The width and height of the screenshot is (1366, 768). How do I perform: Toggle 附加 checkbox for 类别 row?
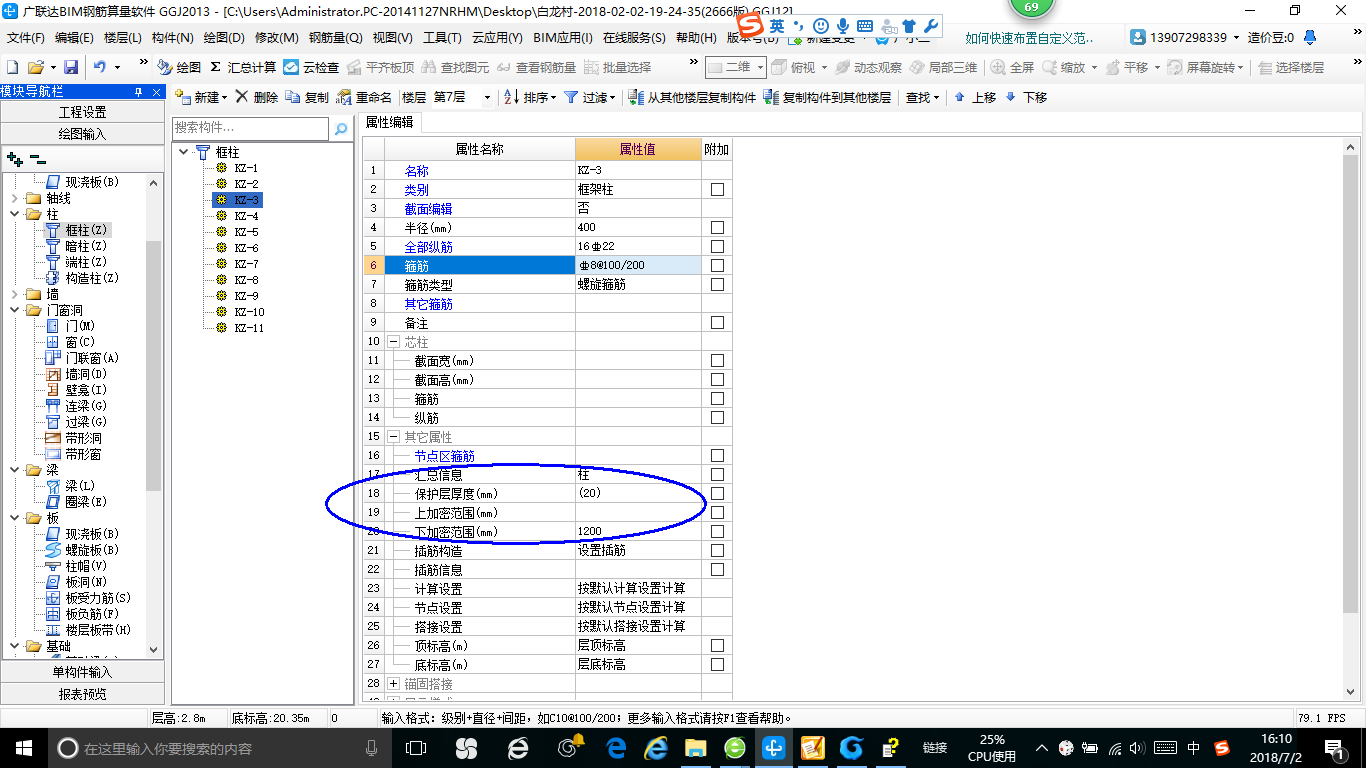pyautogui.click(x=717, y=190)
